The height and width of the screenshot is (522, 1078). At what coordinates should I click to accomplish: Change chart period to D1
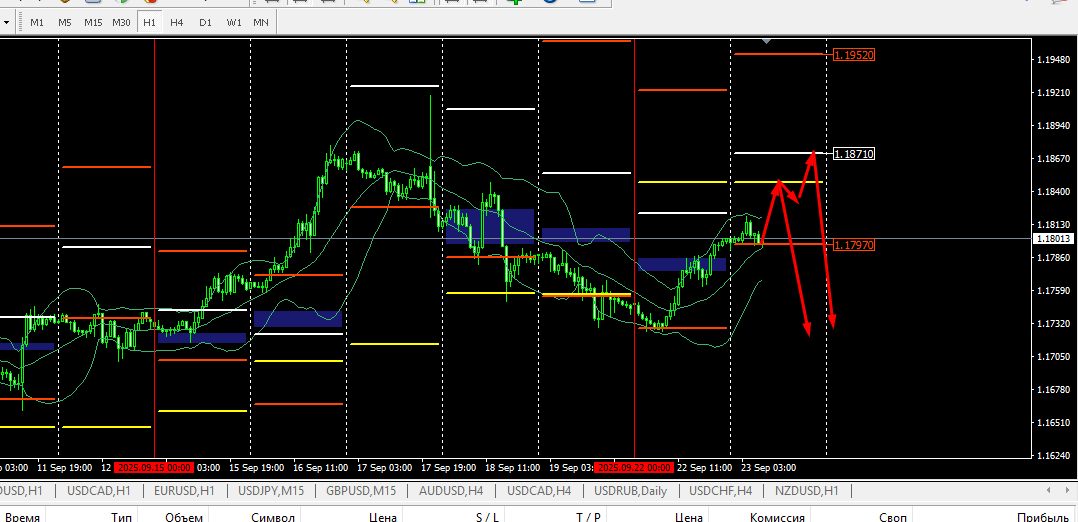tap(206, 23)
